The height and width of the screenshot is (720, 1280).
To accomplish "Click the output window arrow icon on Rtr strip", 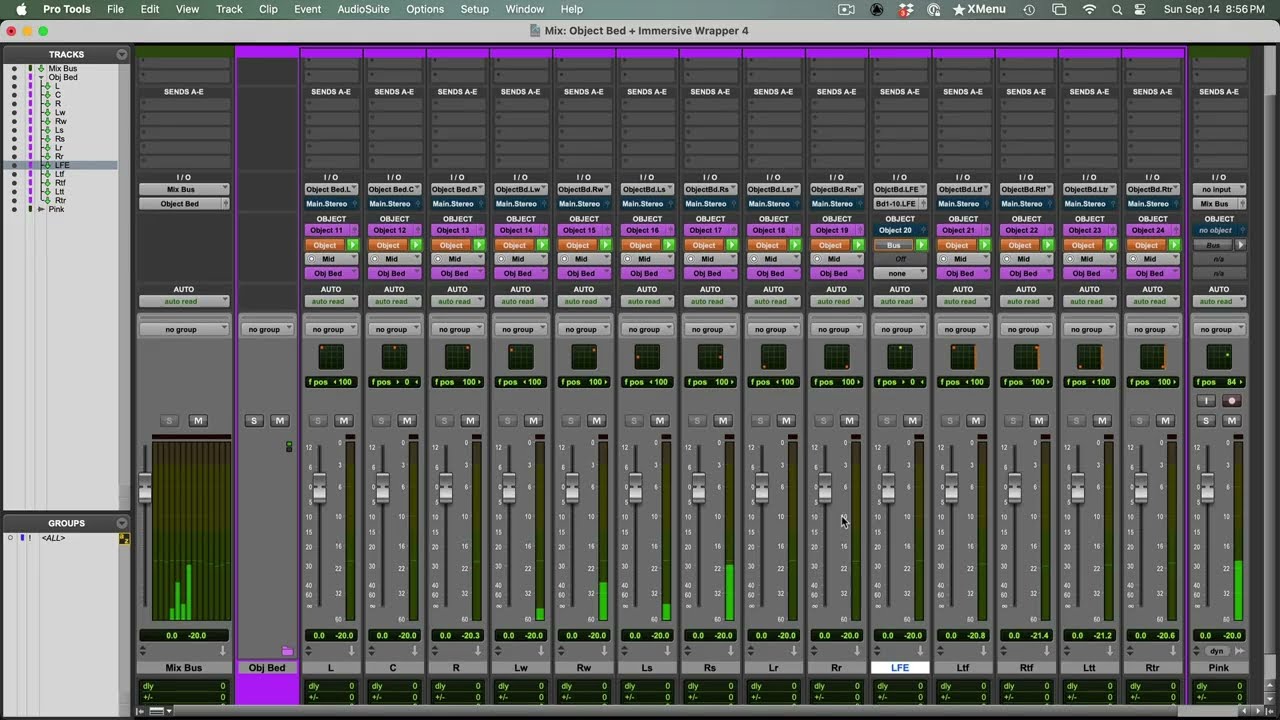I will coord(1172,651).
